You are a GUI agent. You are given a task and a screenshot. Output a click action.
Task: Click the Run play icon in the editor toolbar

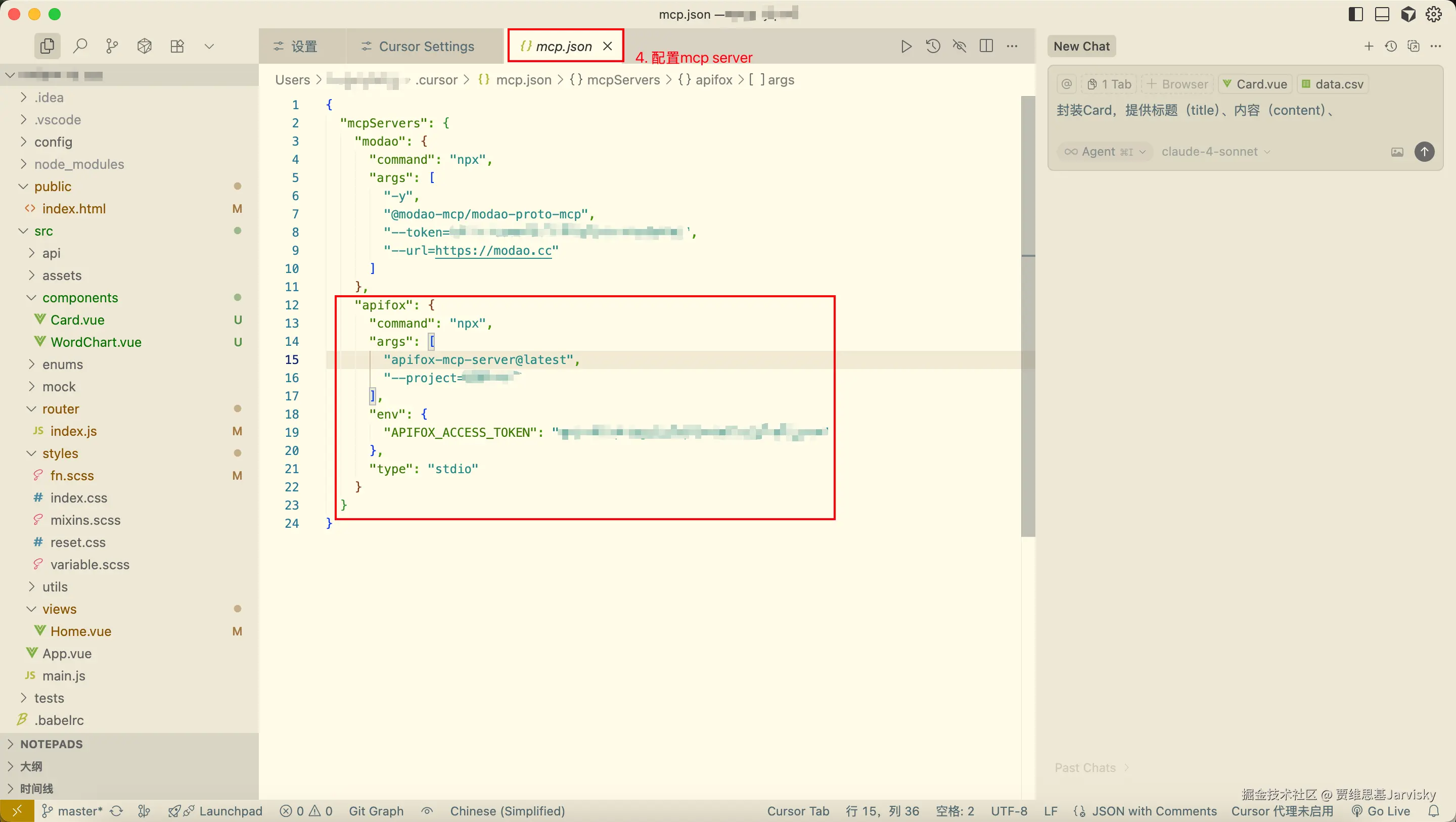[x=906, y=46]
